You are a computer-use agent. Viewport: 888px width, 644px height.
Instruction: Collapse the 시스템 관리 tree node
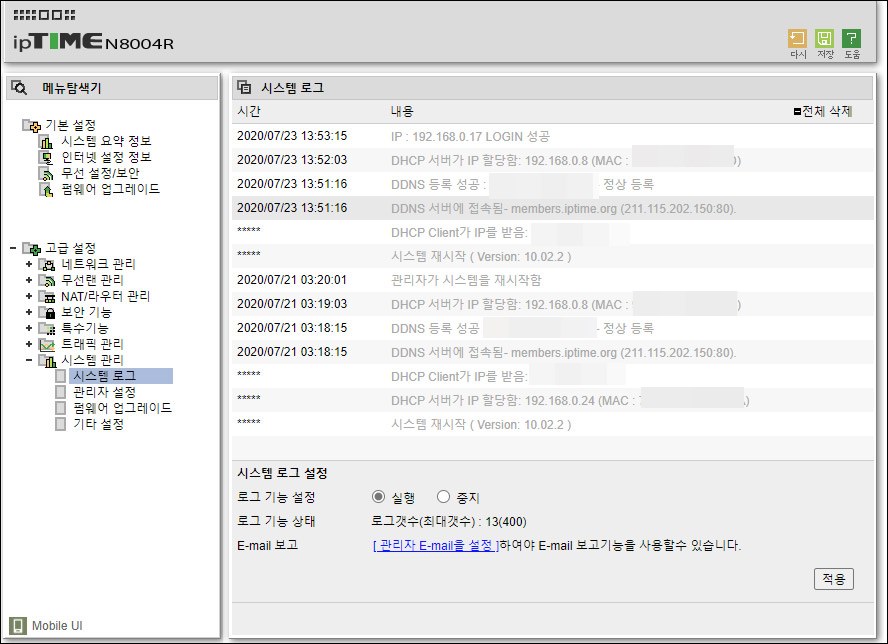pyautogui.click(x=29, y=360)
